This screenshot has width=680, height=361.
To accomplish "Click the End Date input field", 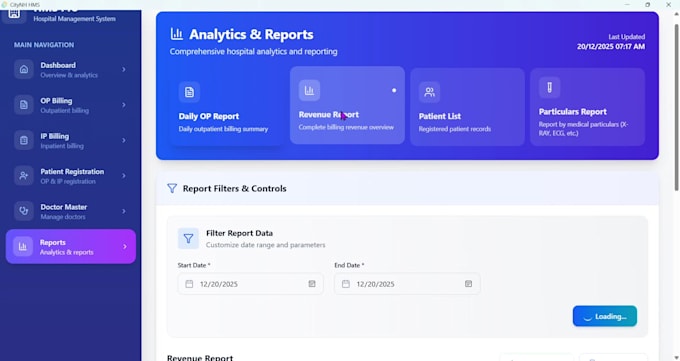I will [407, 284].
